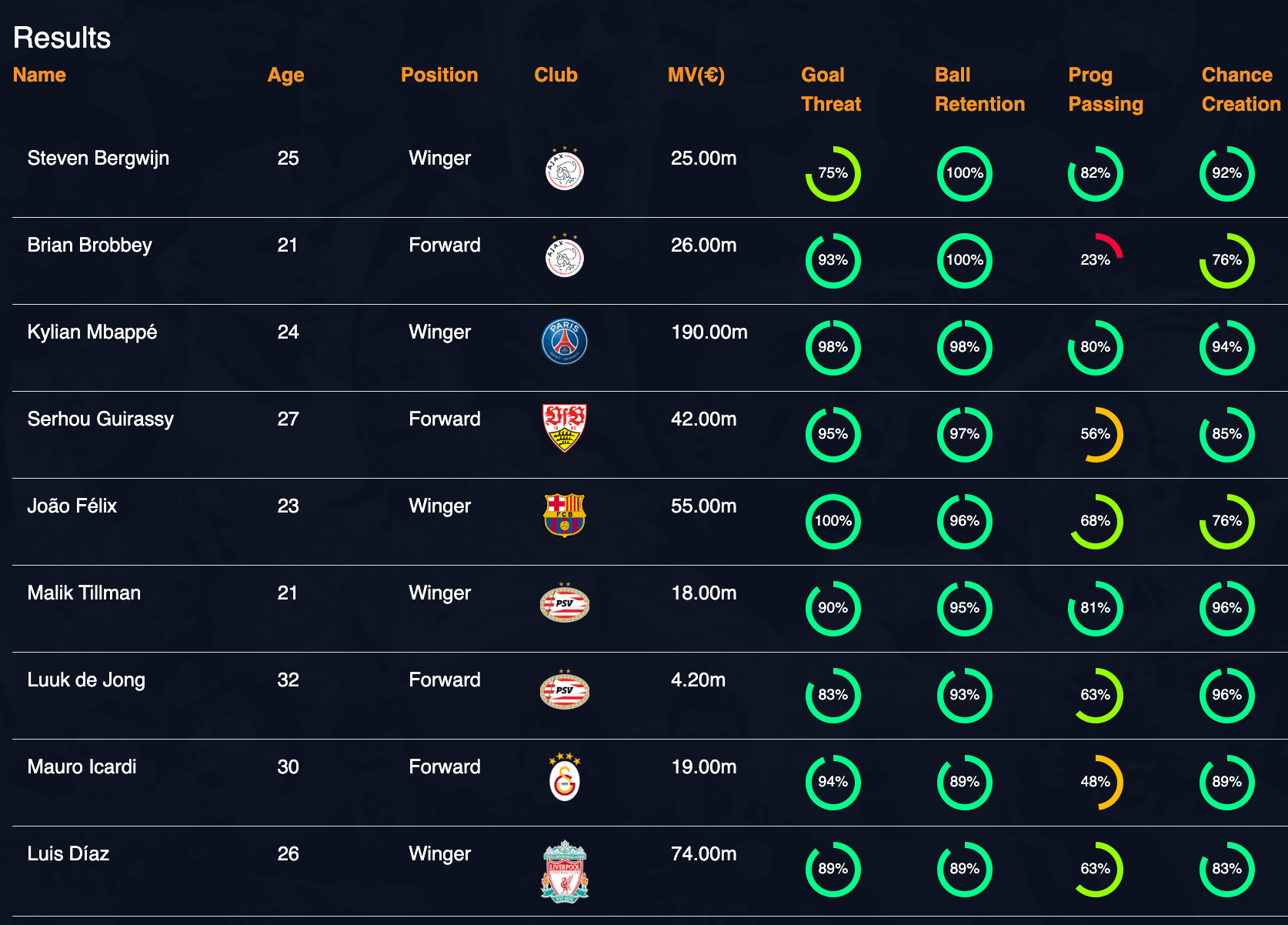The image size is (1288, 925).
Task: Click Icardi's orange 48% Prog Passing gauge
Action: (x=1096, y=782)
